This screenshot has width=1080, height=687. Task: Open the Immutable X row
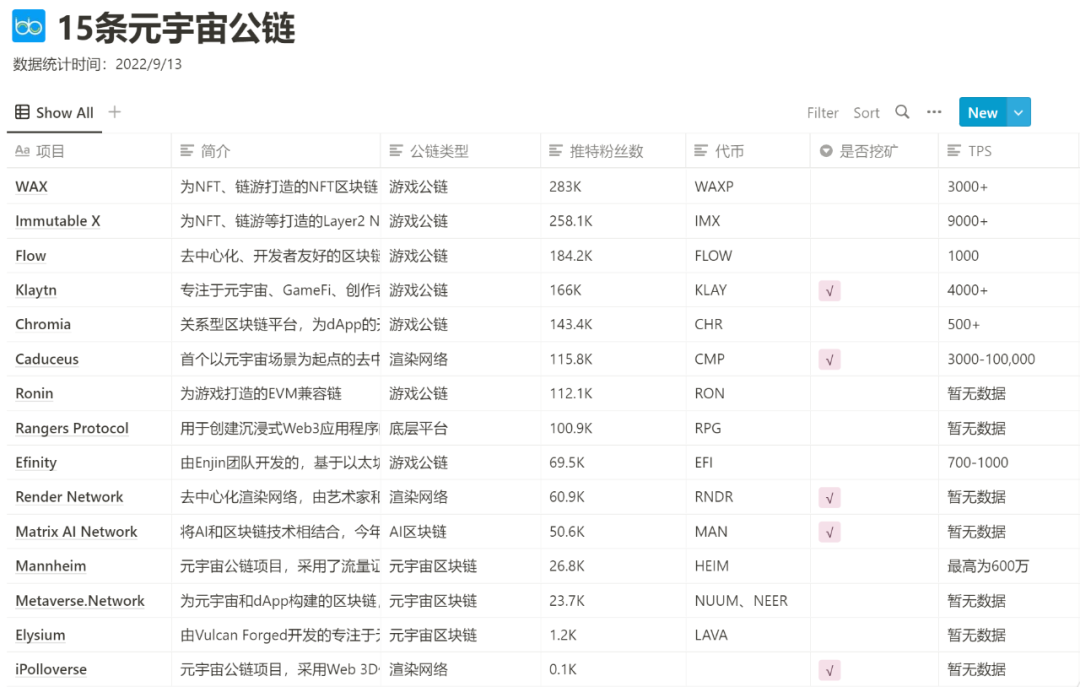coord(58,221)
